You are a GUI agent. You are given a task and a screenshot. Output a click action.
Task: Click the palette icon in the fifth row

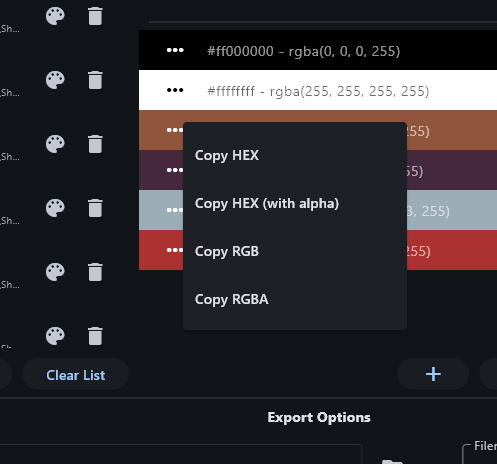pos(55,272)
